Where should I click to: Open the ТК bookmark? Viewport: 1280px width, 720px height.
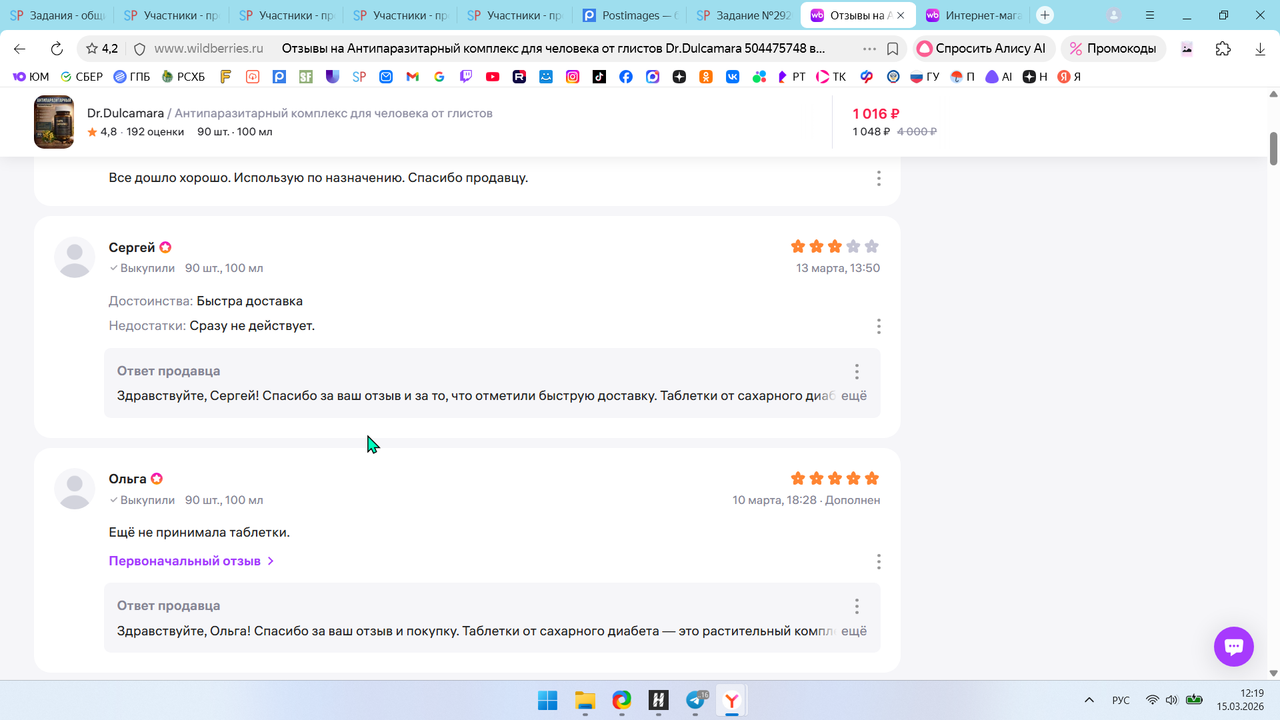831,76
